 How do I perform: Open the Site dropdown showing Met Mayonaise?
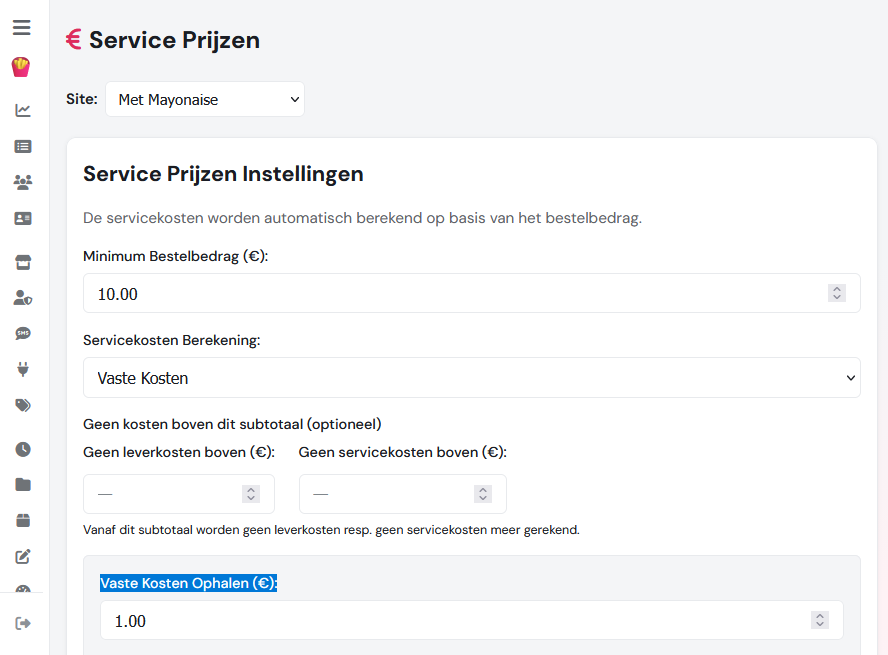click(205, 99)
